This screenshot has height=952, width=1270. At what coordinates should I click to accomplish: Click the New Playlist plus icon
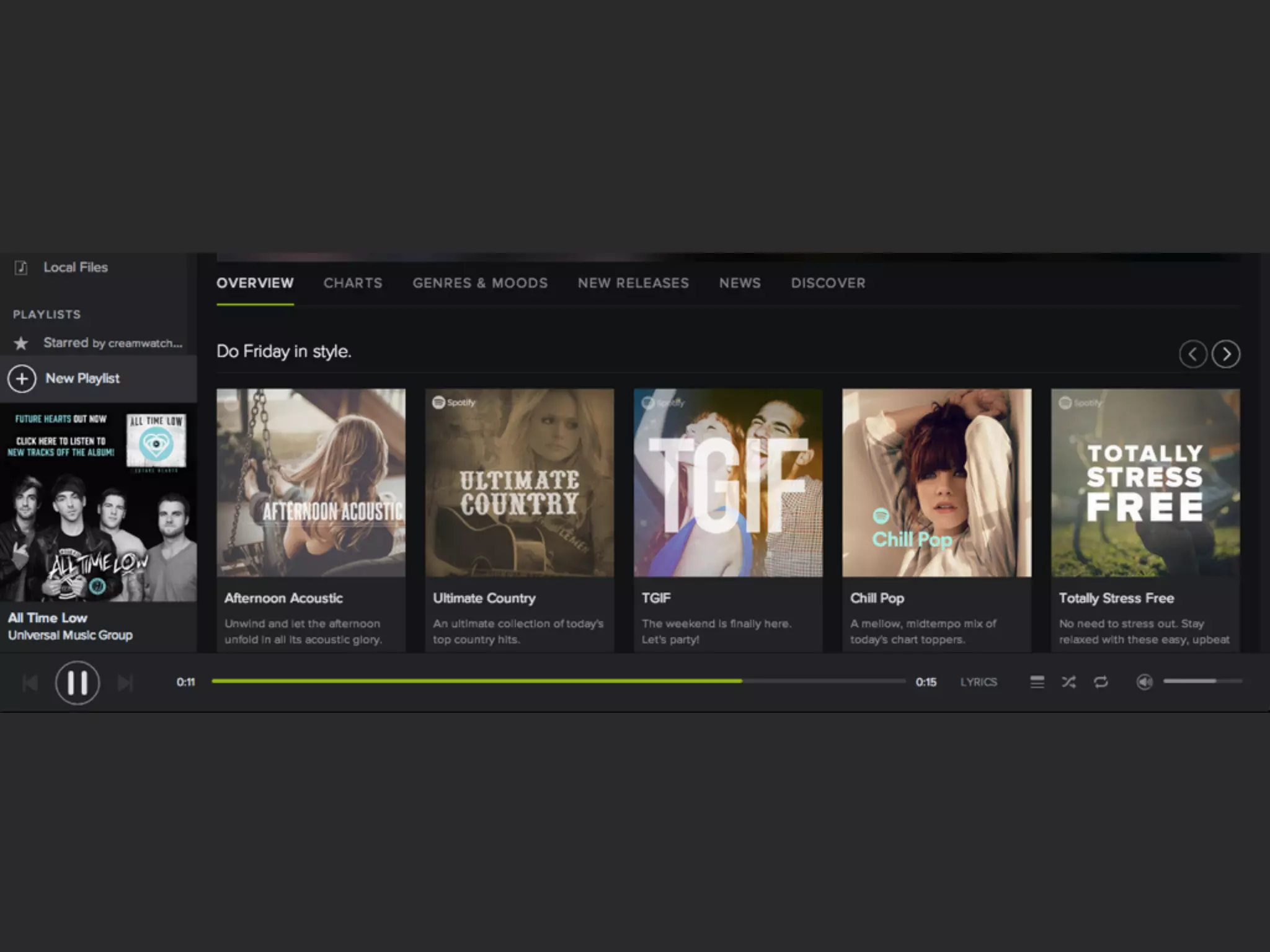pyautogui.click(x=22, y=378)
